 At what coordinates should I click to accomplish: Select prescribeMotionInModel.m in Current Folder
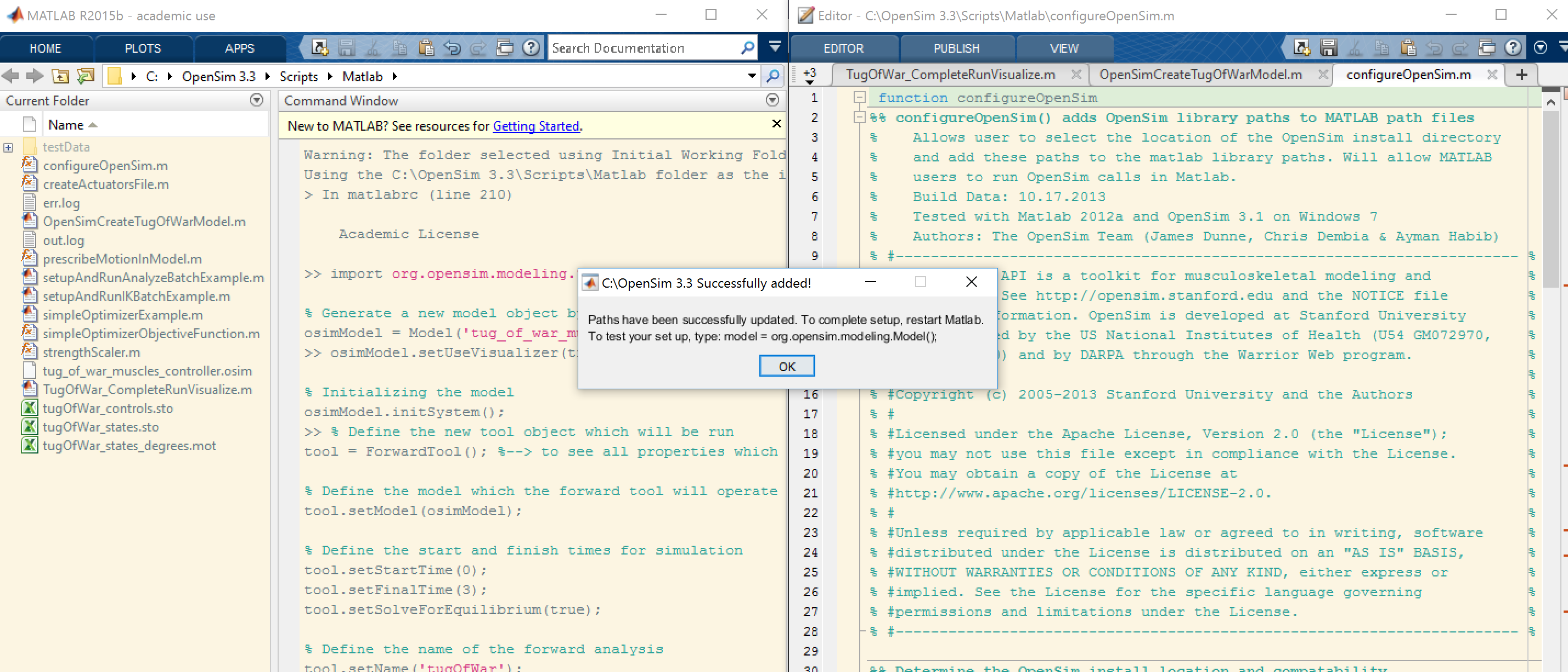click(122, 259)
